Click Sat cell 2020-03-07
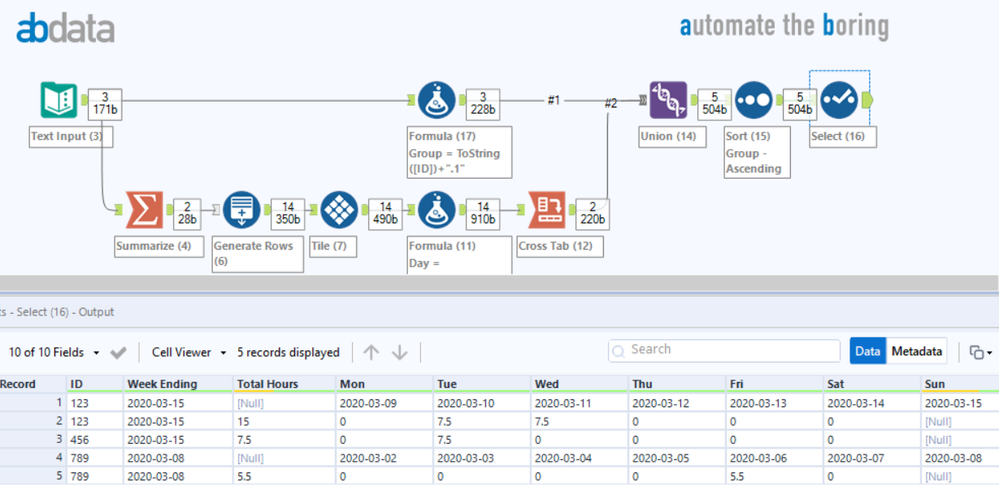 pos(872,458)
